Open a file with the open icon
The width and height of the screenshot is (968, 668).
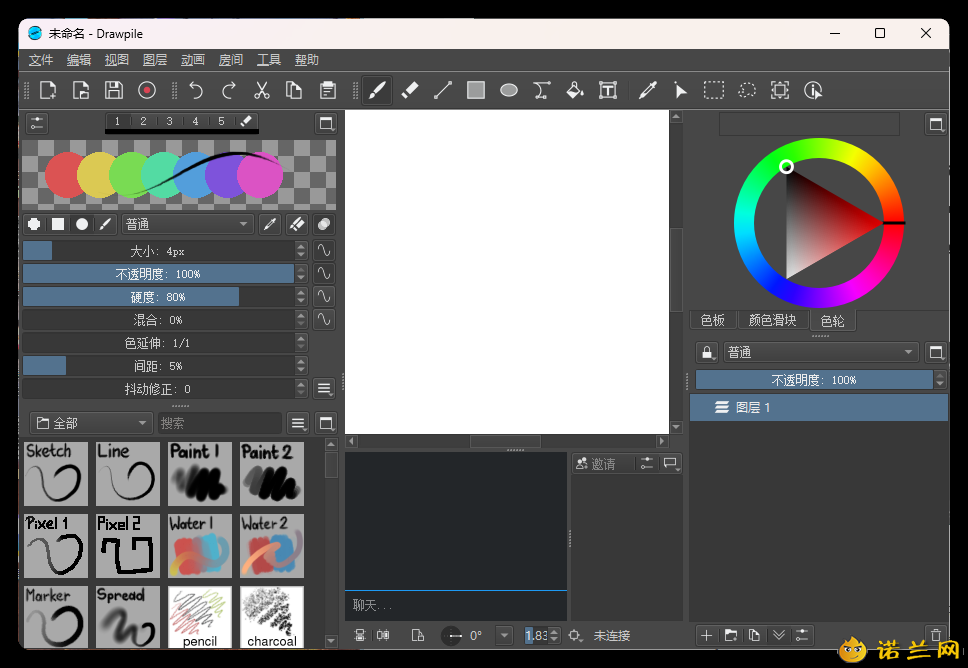81,90
